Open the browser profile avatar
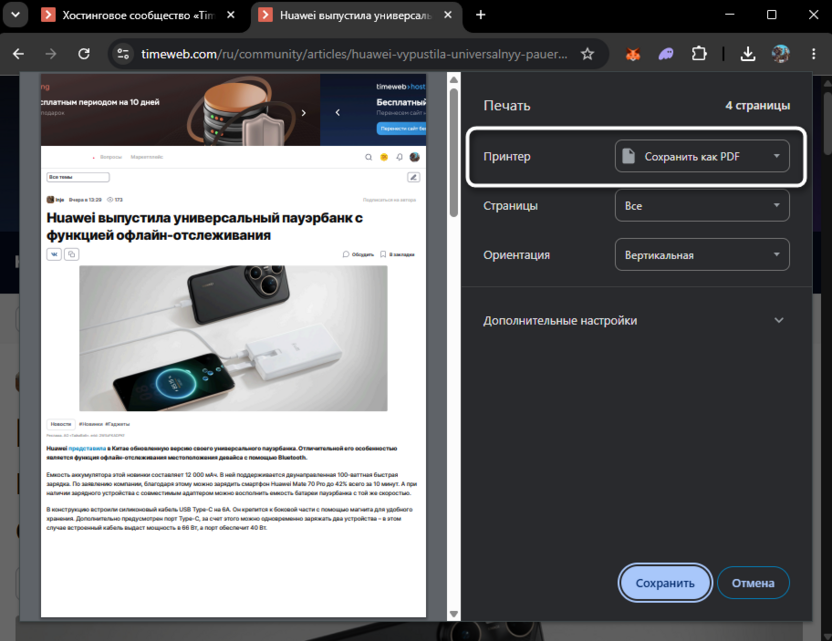Image resolution: width=832 pixels, height=641 pixels. click(780, 54)
